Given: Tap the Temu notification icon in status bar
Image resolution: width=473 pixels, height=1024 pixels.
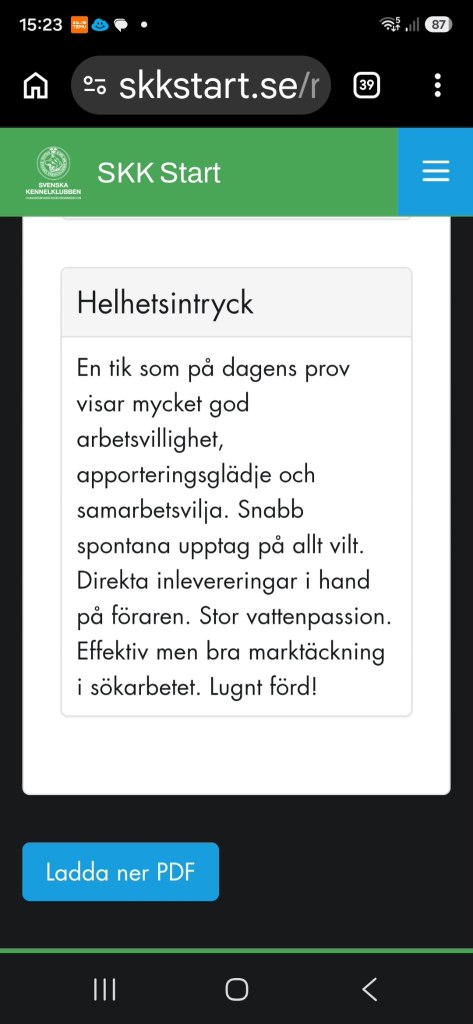Looking at the screenshot, I should point(79,25).
